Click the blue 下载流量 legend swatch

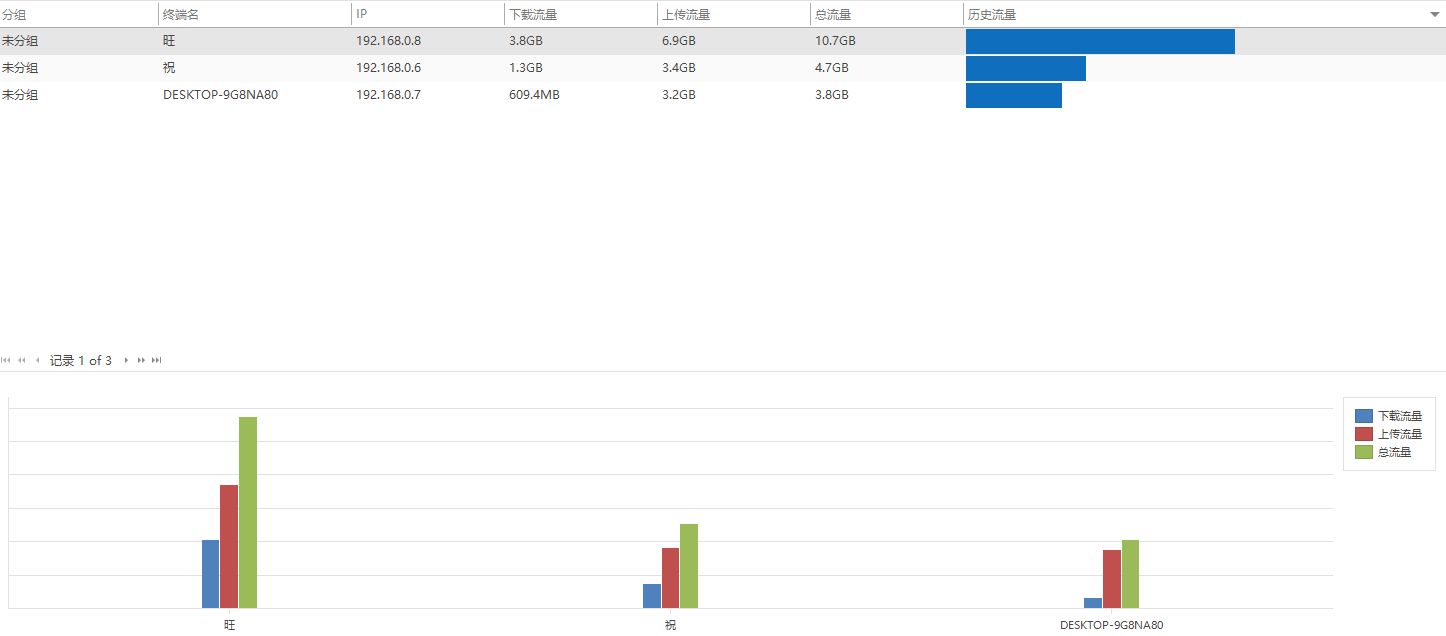coord(1364,416)
